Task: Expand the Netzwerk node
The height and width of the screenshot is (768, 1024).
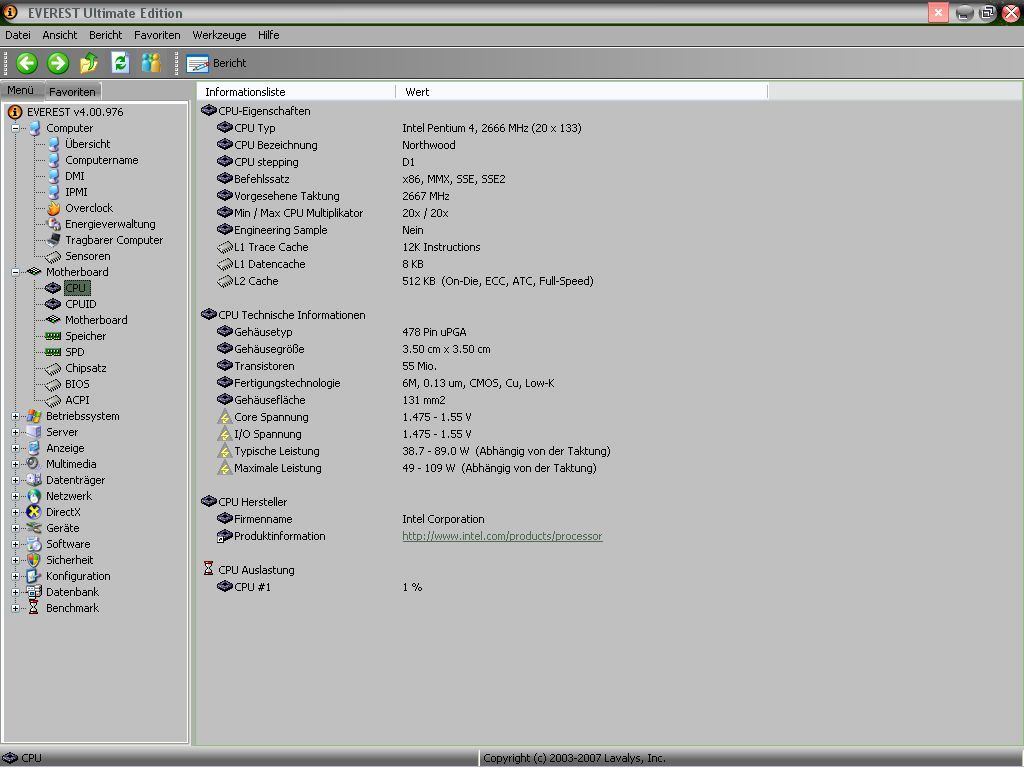Action: point(15,496)
